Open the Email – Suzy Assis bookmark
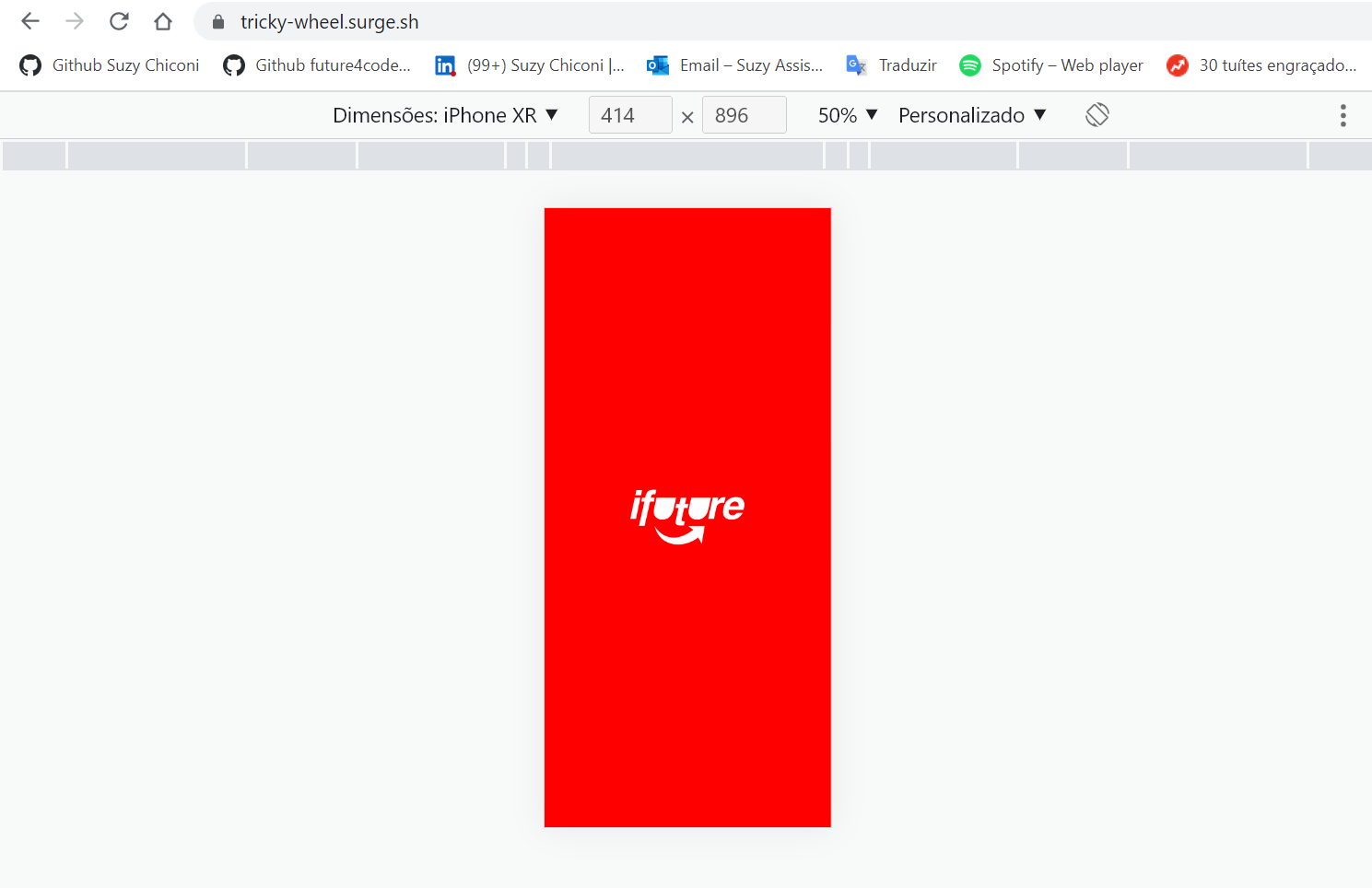This screenshot has width=1372, height=888. click(735, 65)
